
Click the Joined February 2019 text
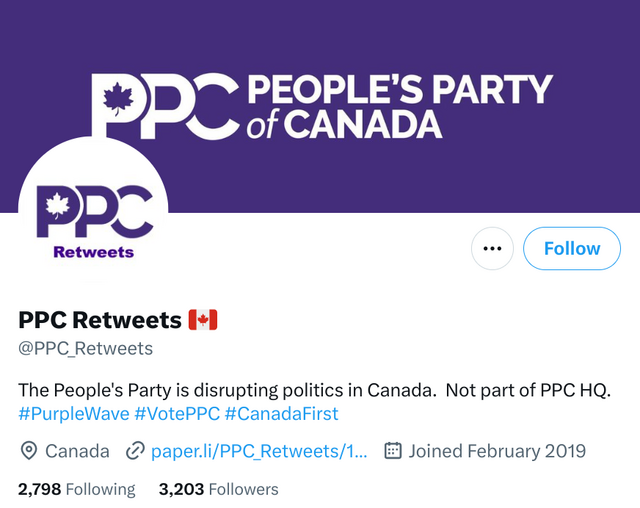point(497,451)
